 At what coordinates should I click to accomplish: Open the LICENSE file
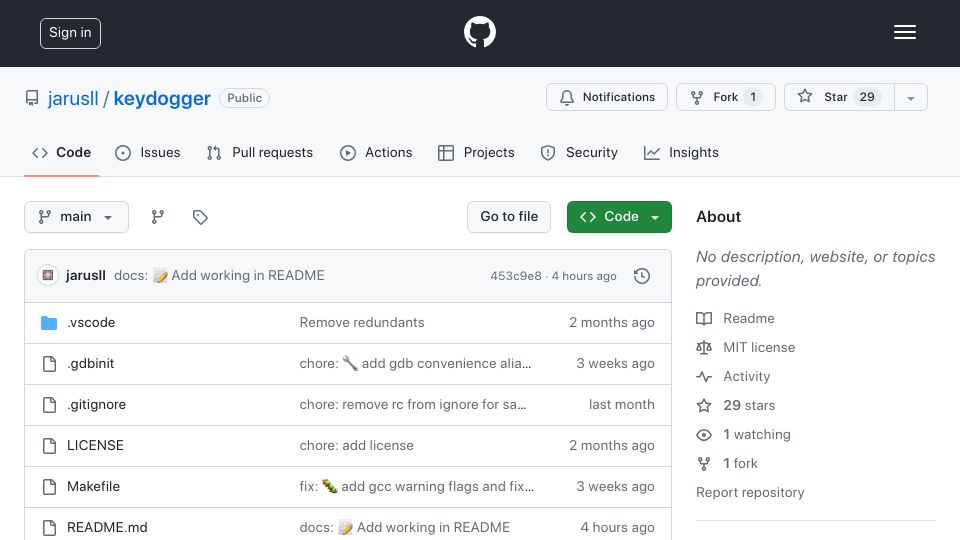[95, 446]
